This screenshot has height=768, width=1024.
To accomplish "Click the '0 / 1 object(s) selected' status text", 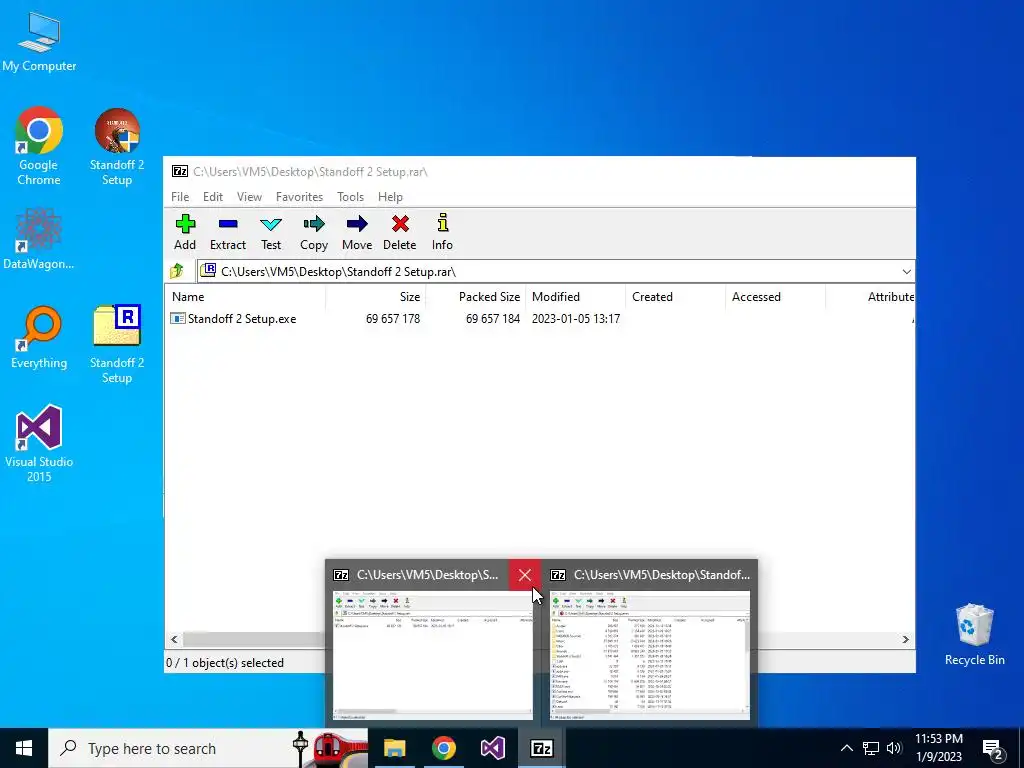I will click(225, 662).
